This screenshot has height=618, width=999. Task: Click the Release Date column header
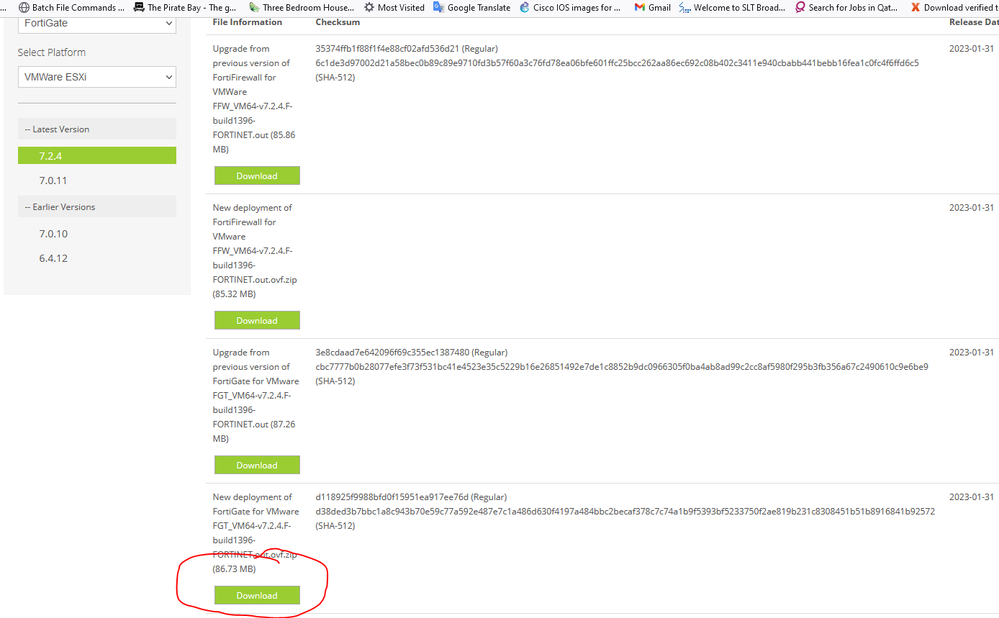coord(974,22)
